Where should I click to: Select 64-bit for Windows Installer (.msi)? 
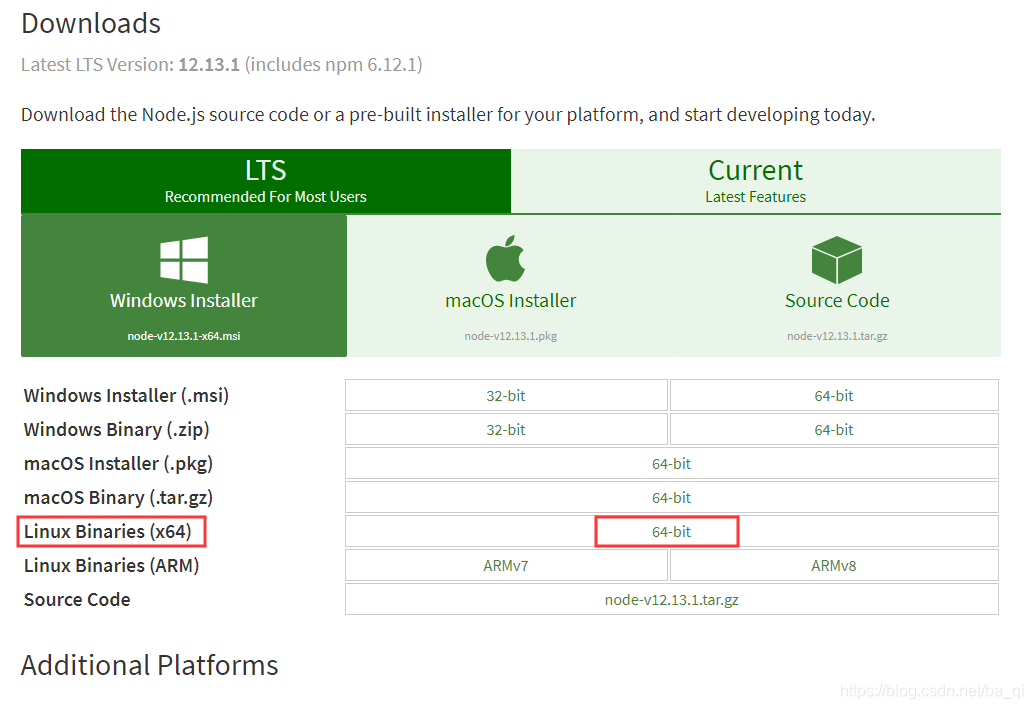click(834, 395)
